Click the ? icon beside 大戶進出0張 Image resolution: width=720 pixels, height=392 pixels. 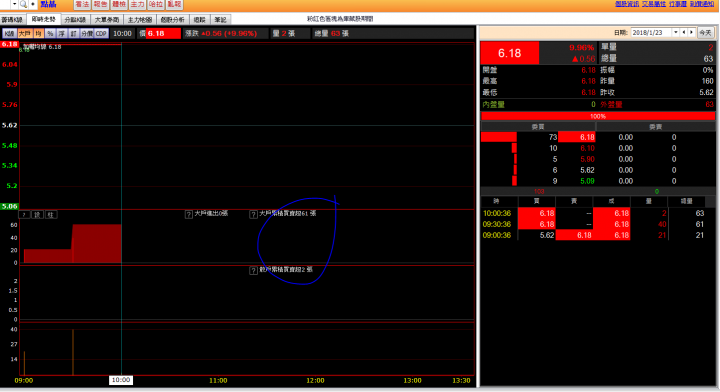pos(189,214)
